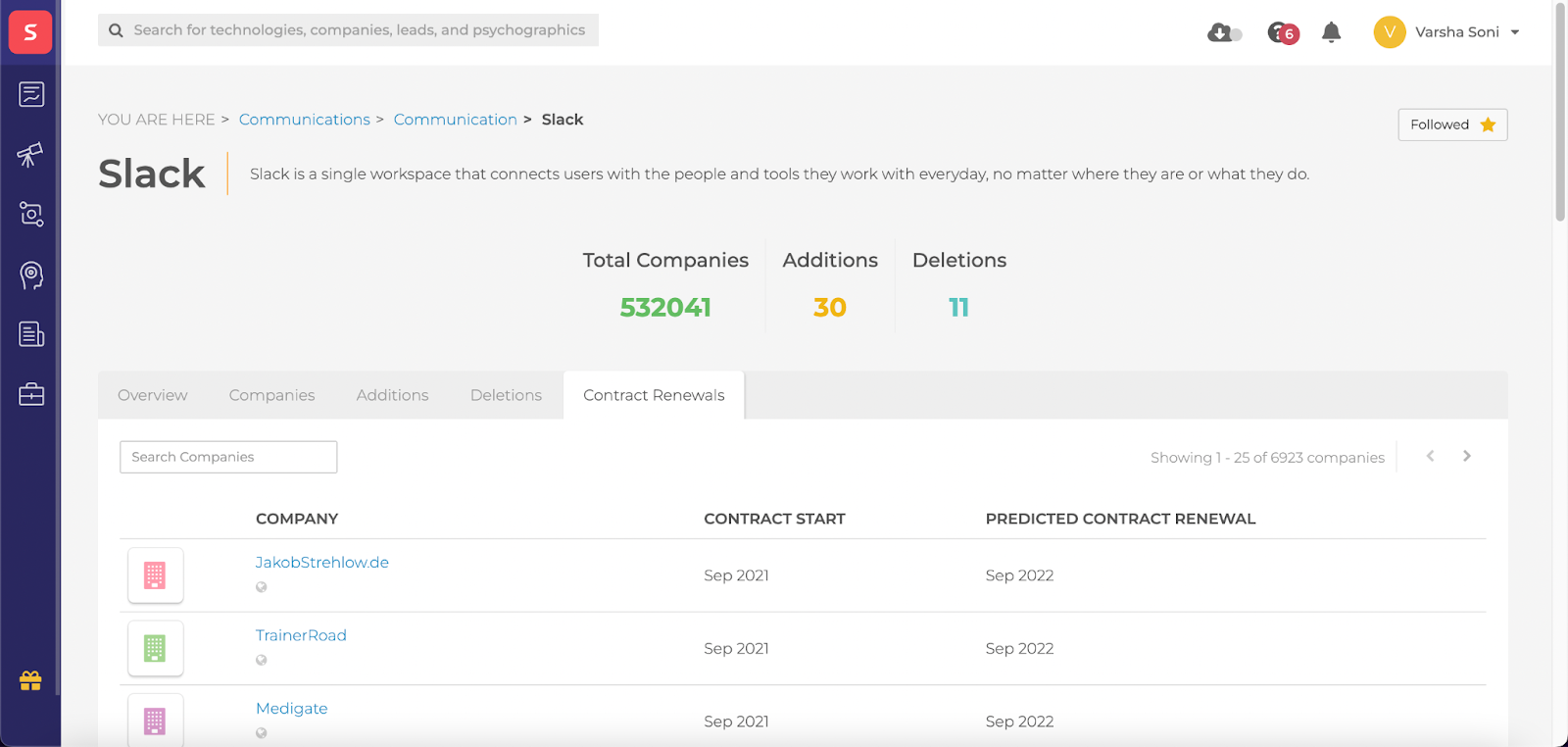Click Sep 2021 in Medigate row
Image resolution: width=1568 pixels, height=747 pixels.
point(736,722)
